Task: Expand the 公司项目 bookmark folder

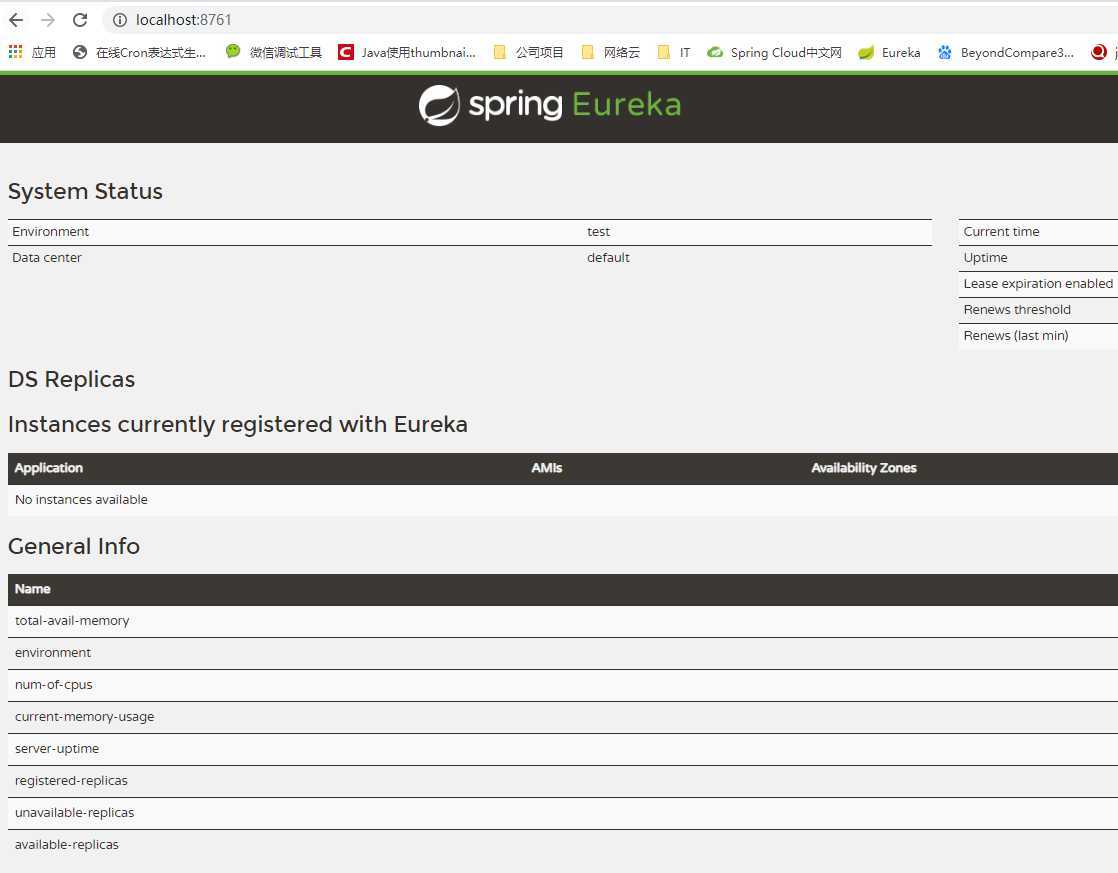Action: 528,52
